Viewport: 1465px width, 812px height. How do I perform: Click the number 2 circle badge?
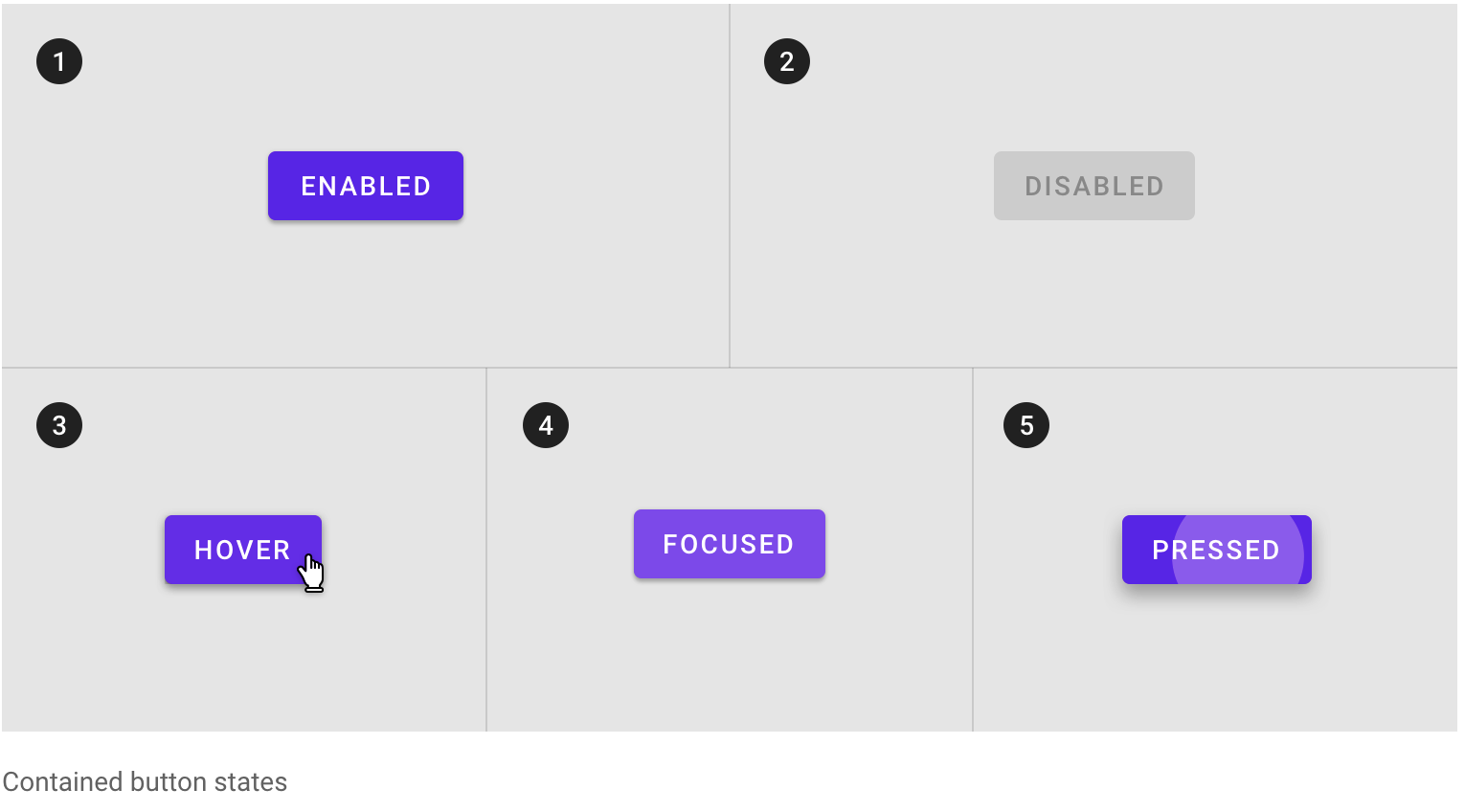tap(787, 61)
